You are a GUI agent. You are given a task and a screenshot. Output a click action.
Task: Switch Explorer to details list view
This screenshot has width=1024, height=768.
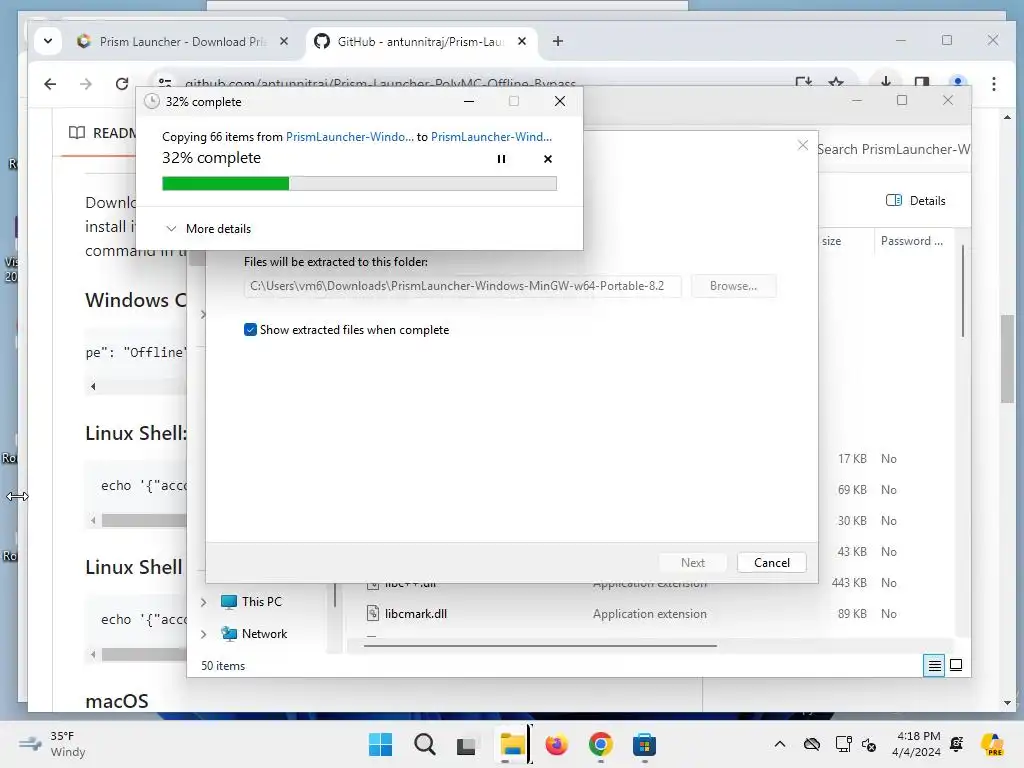(935, 665)
